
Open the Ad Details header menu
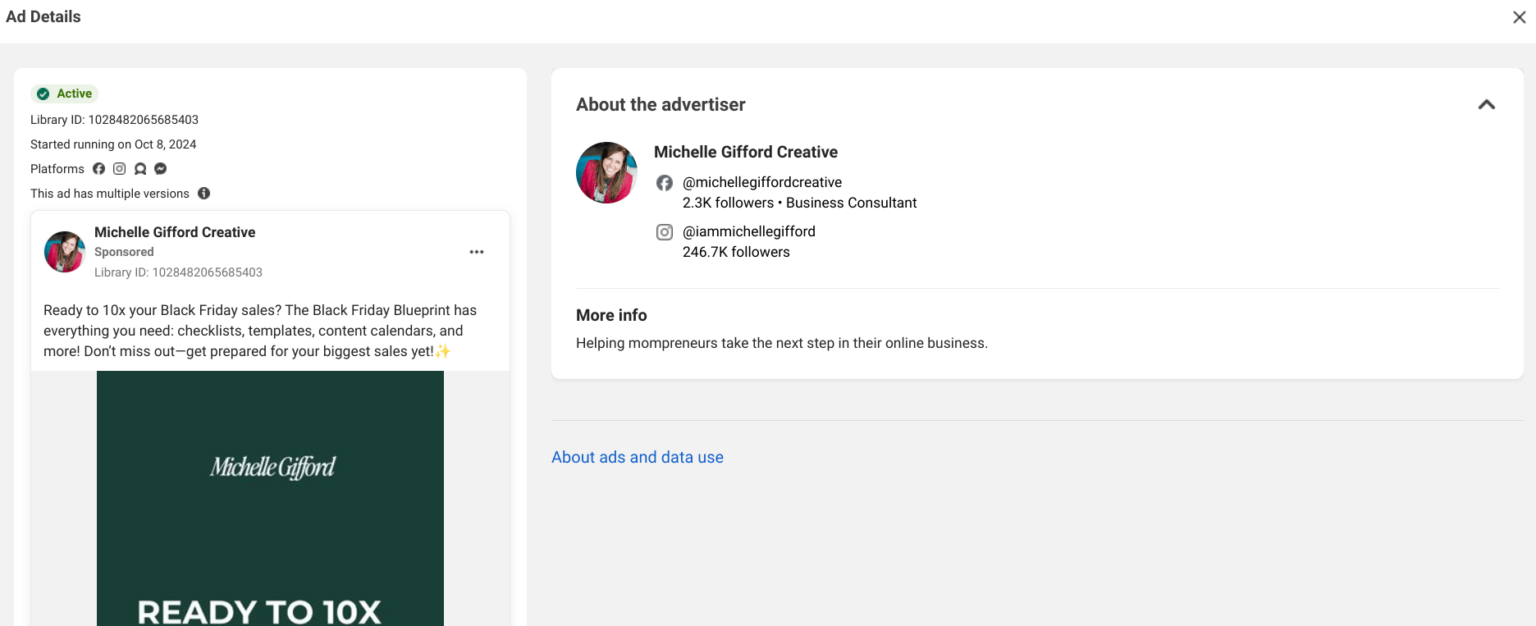pos(43,17)
